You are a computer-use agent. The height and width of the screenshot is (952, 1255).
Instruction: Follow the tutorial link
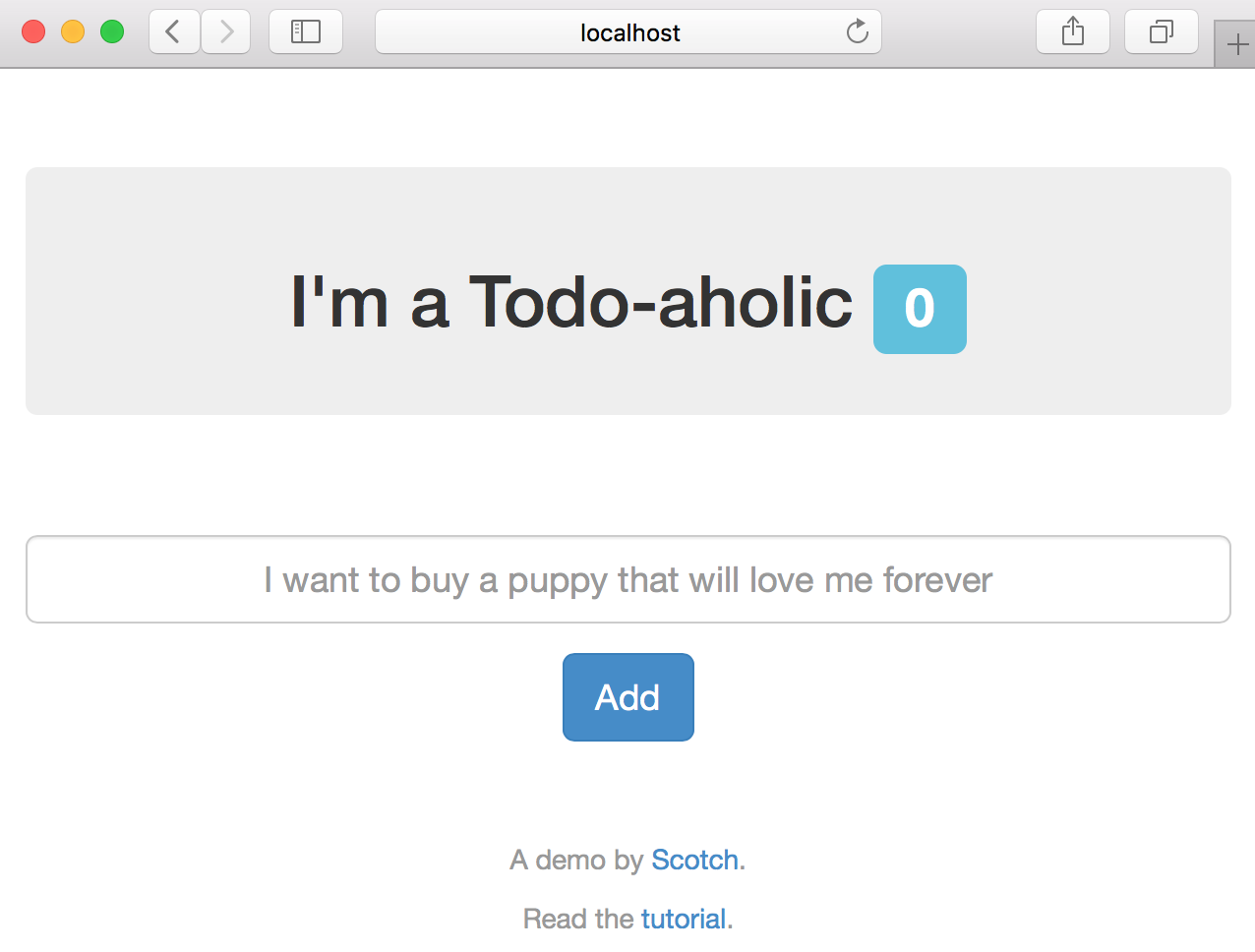click(x=684, y=920)
